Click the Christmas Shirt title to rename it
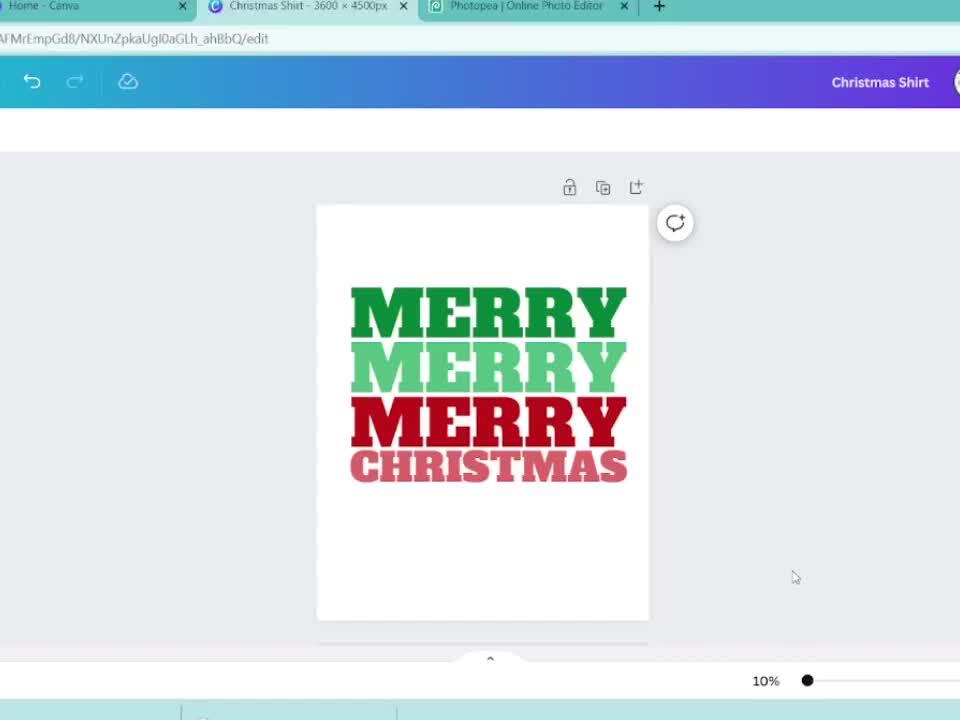This screenshot has width=960, height=720. click(x=880, y=82)
